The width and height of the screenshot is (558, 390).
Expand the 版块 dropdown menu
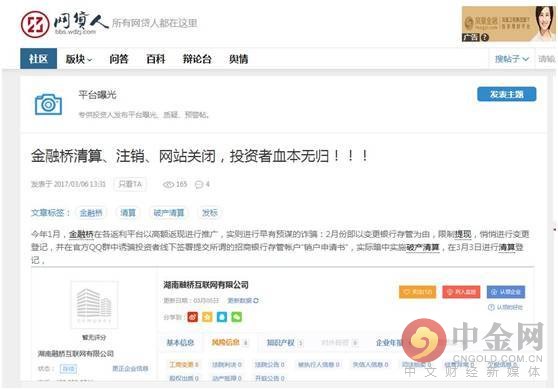point(79,59)
